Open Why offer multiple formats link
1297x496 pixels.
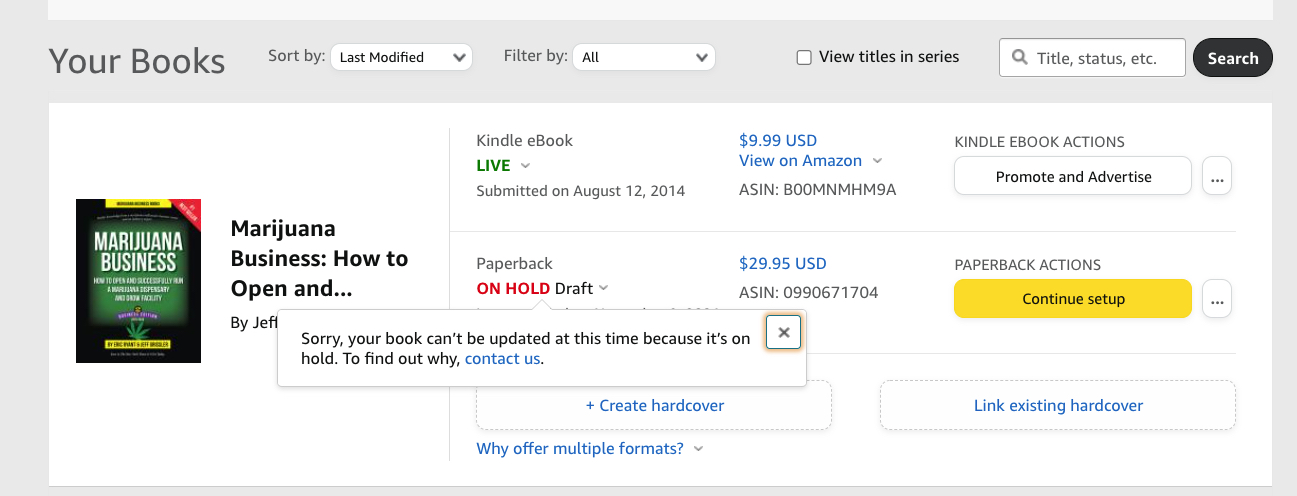(x=580, y=448)
